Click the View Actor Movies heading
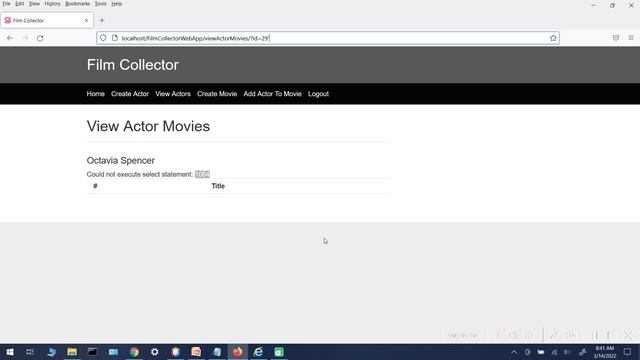This screenshot has height=360, width=640. click(x=148, y=126)
